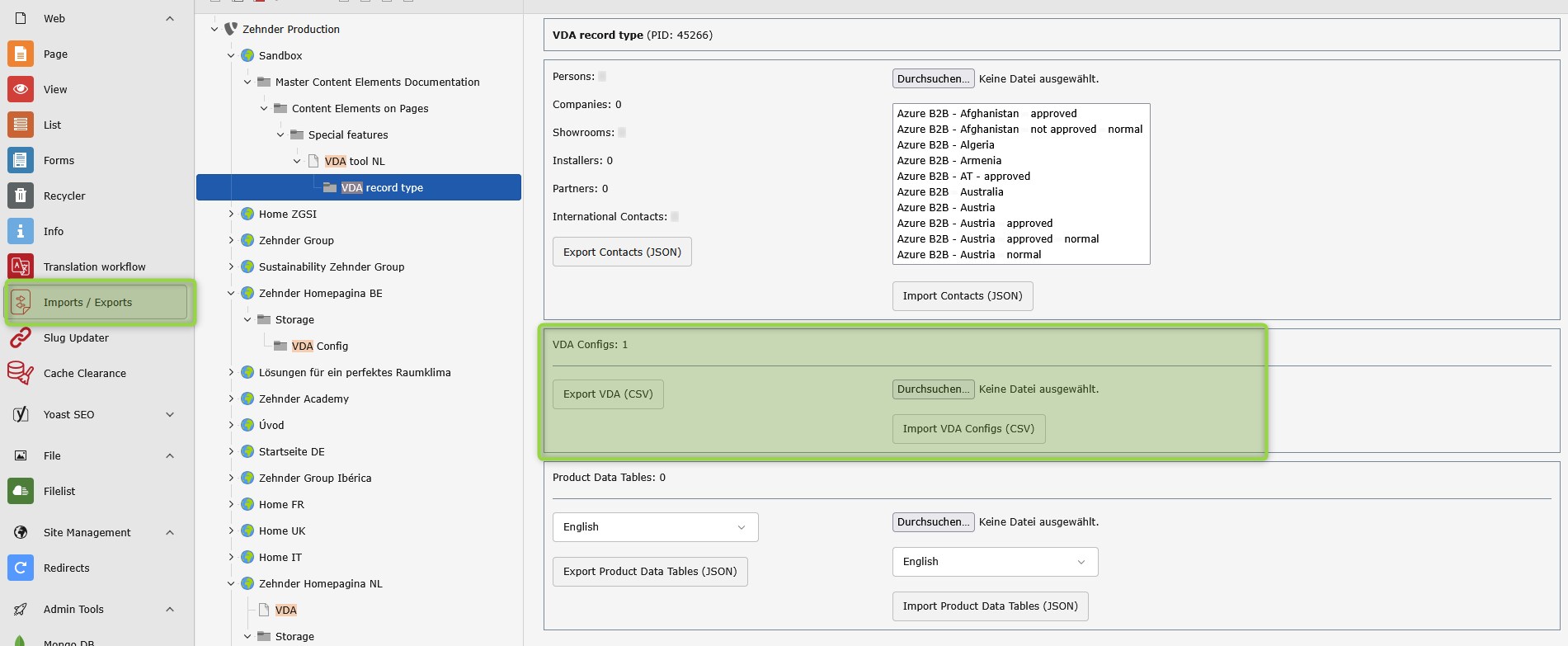Open the Recycler trash icon
Screen dimensions: 1568x646
pyautogui.click(x=21, y=196)
